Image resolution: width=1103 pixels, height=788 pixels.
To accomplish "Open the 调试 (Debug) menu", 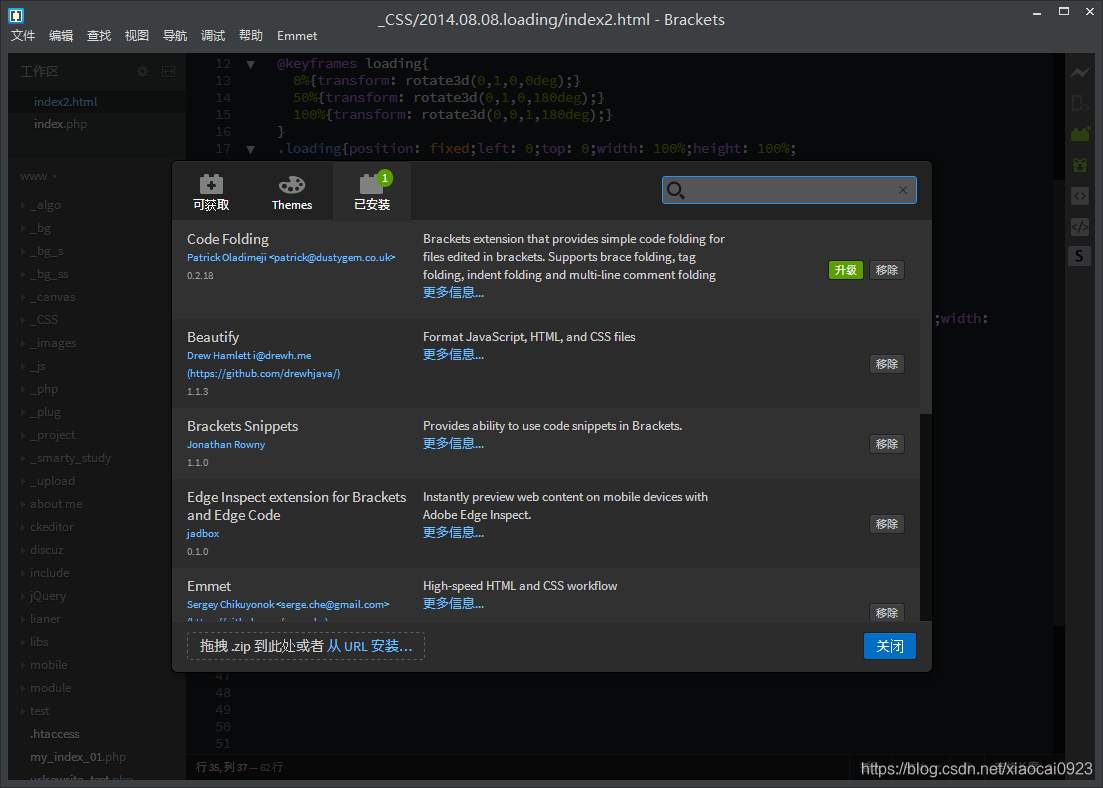I will (213, 36).
